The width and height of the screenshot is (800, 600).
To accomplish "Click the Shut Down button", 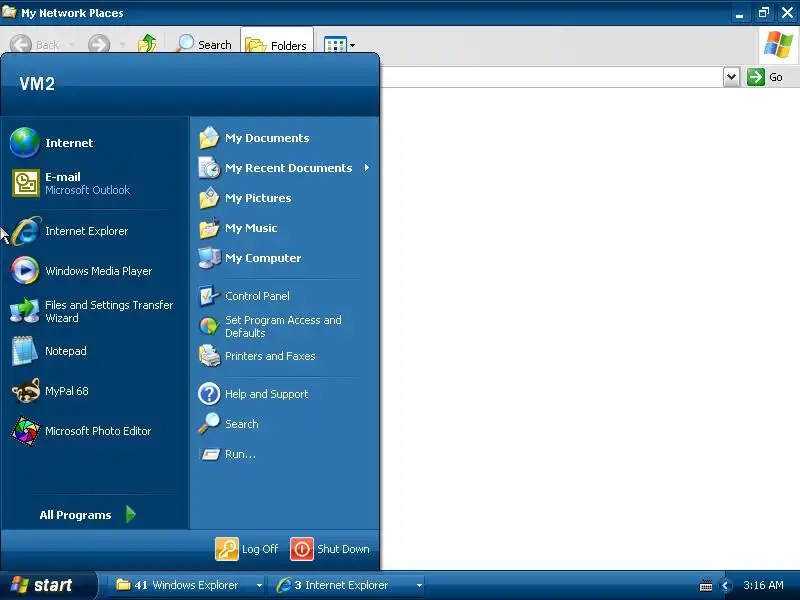I will (x=330, y=549).
